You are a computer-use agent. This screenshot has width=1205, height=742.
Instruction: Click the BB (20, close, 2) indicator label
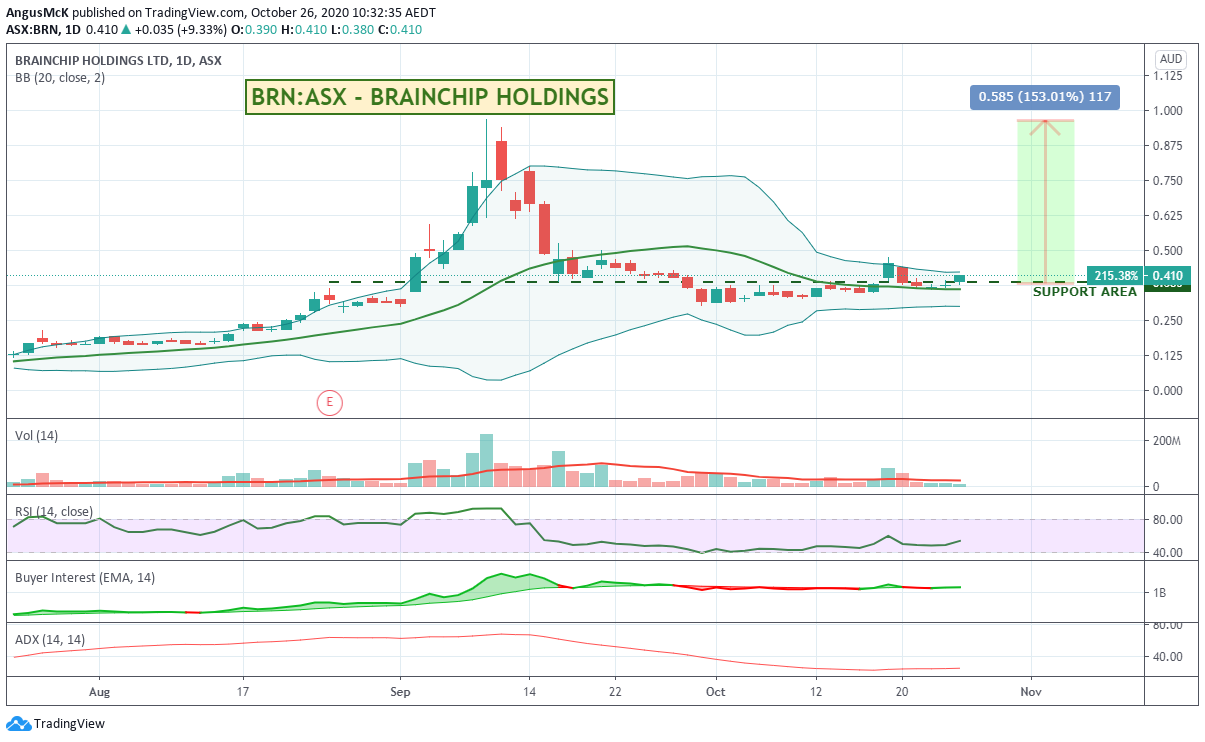click(59, 78)
